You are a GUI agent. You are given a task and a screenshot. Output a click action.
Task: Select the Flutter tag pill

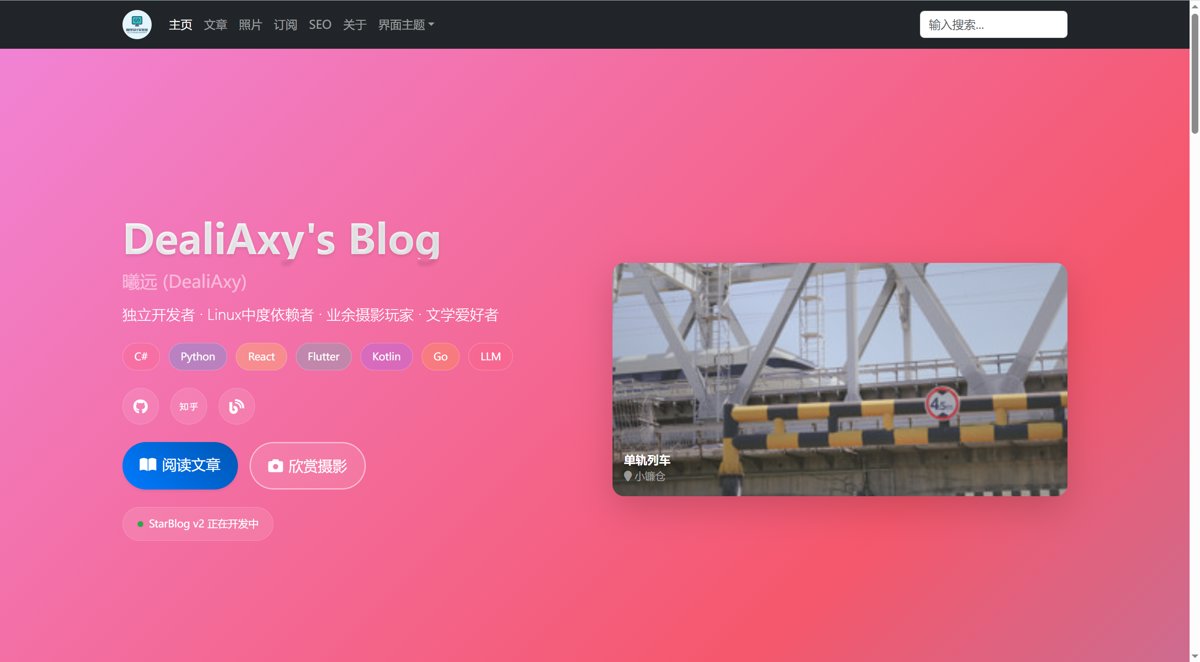pos(323,356)
